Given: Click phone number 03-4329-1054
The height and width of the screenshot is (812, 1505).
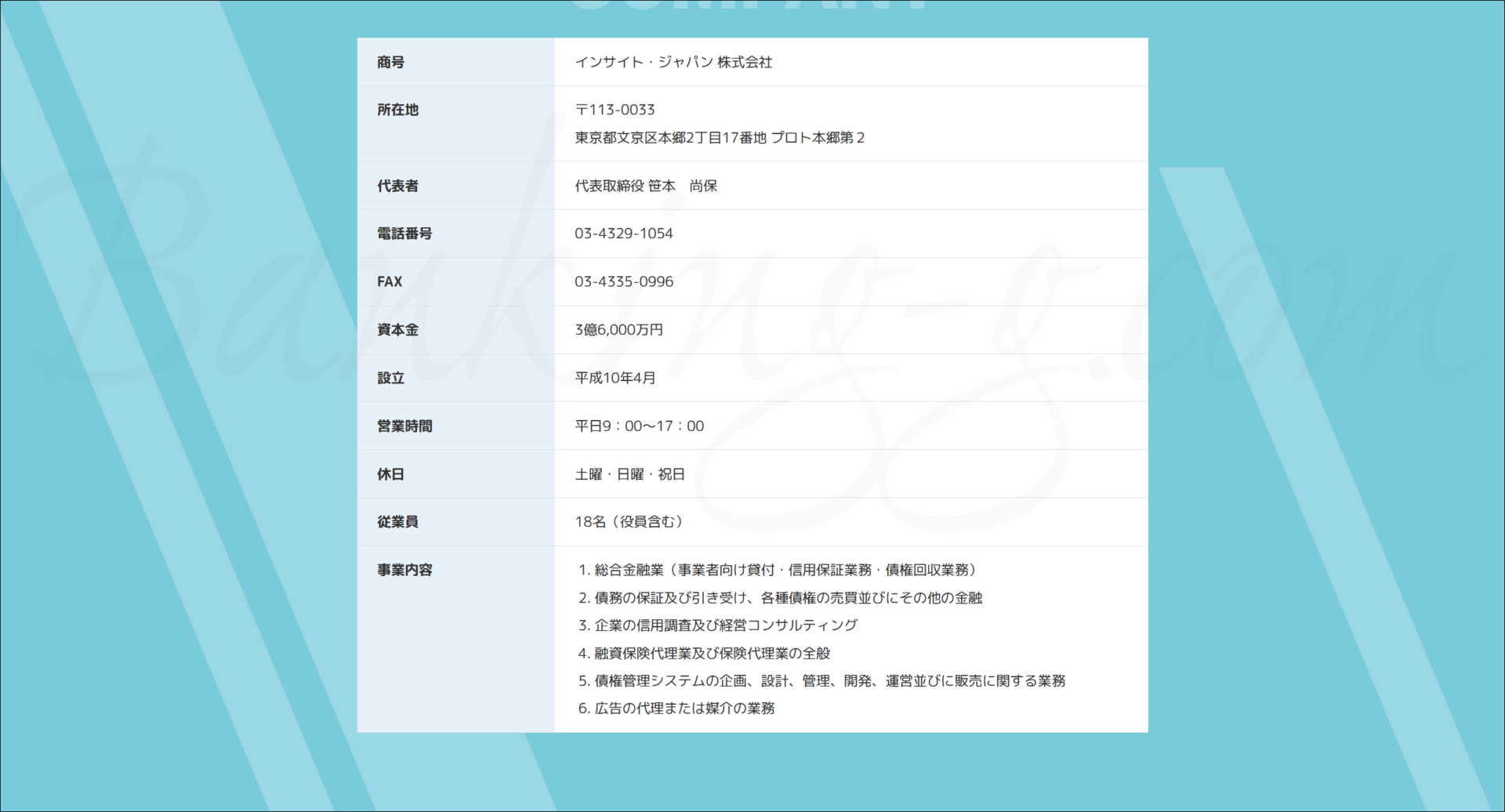Looking at the screenshot, I should 624,234.
